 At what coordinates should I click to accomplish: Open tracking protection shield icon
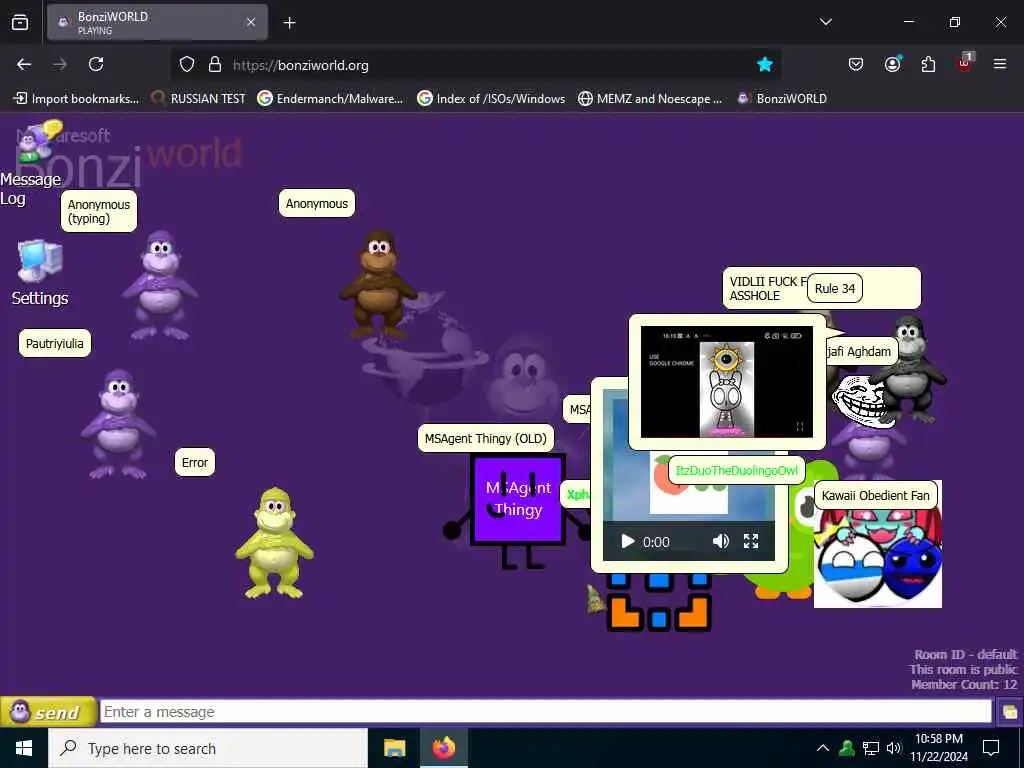[x=187, y=65]
